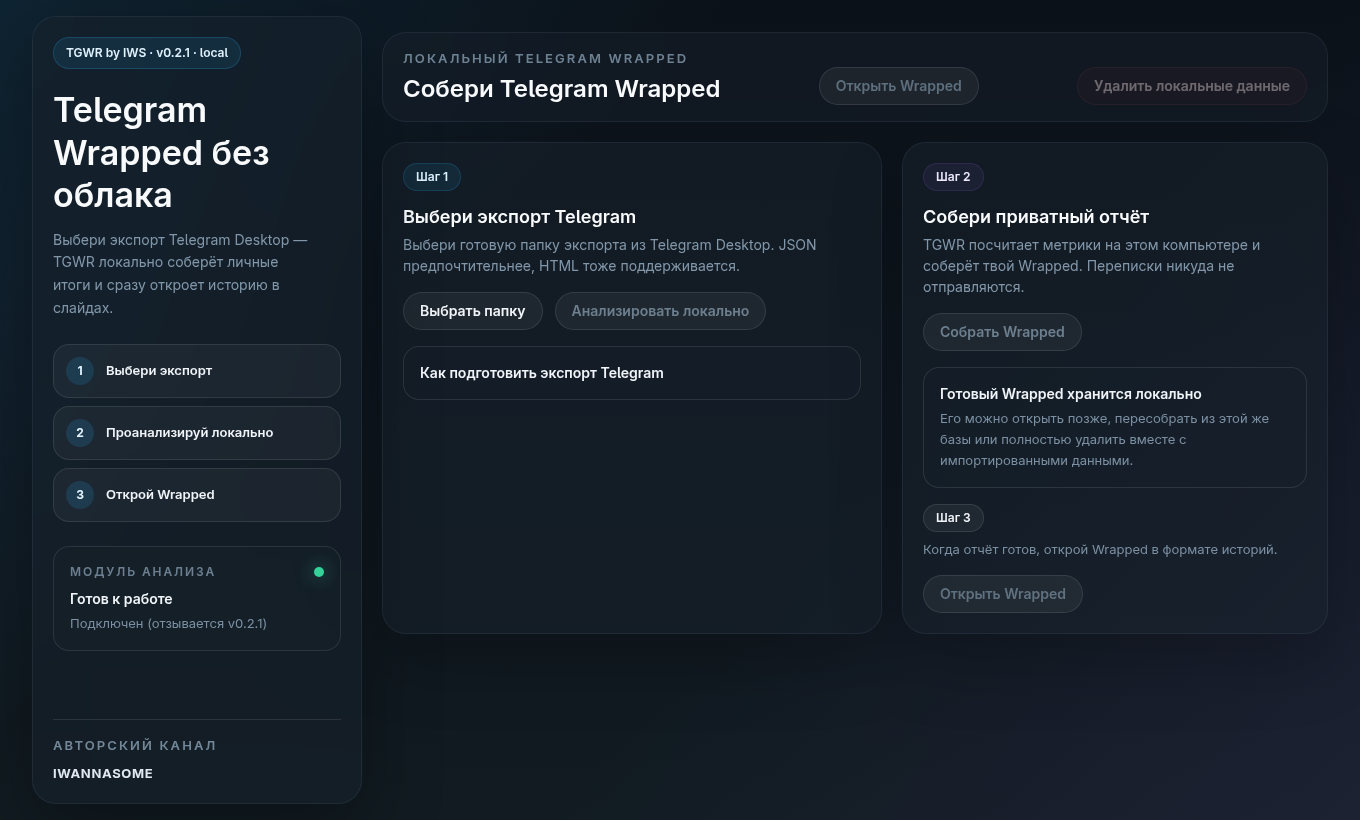Select sidebar step "Открой Wrapped"
The image size is (1360, 820).
click(196, 495)
